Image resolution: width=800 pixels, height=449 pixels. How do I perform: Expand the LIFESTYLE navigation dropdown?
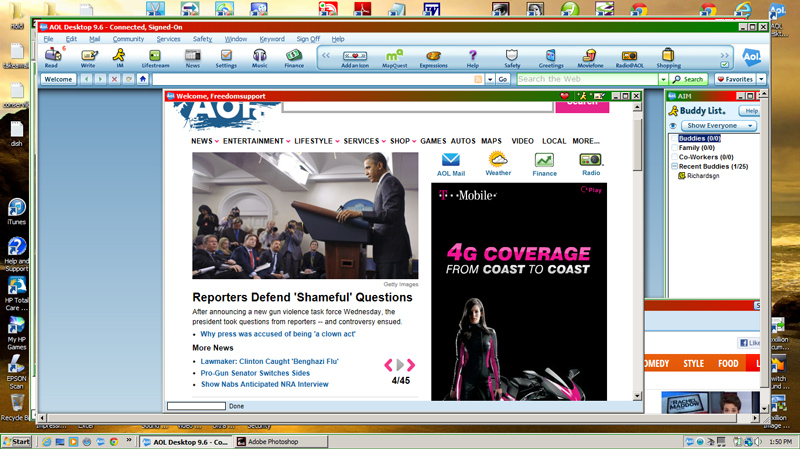pos(337,141)
